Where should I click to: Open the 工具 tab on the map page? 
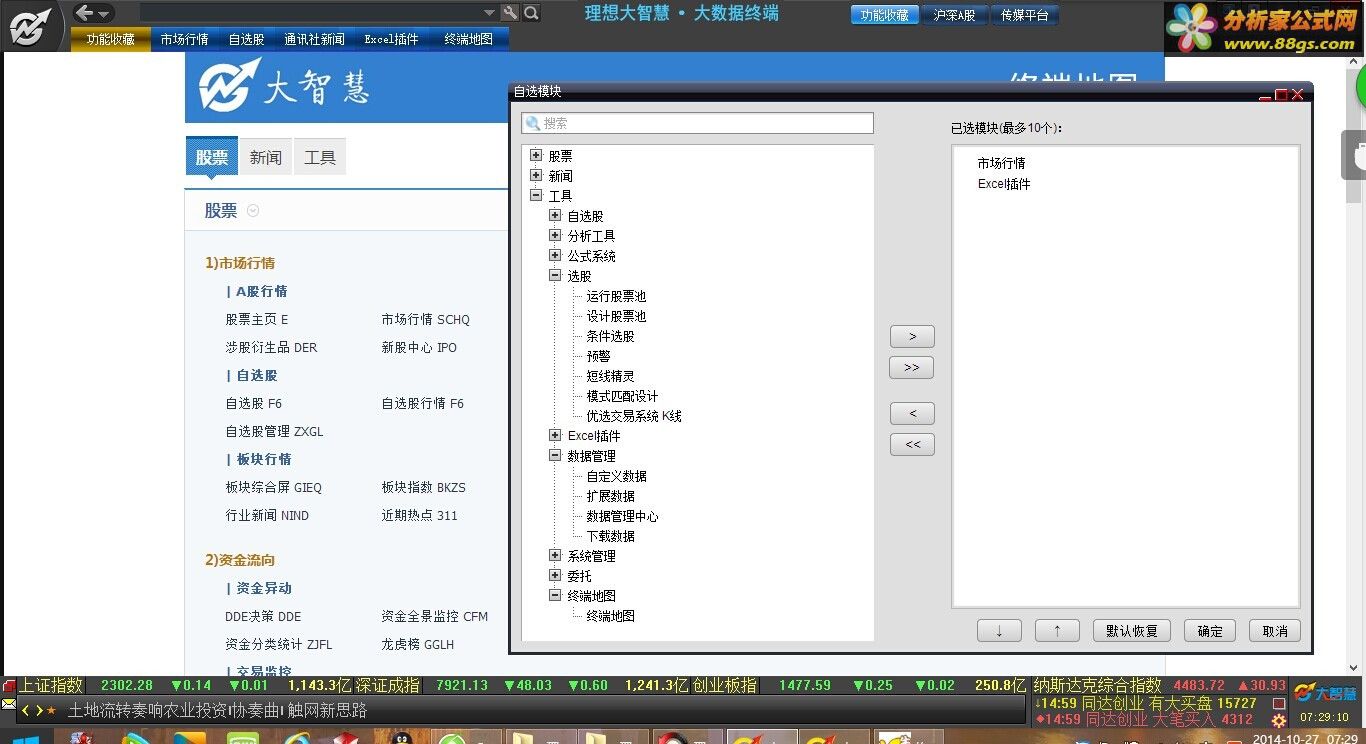tap(320, 157)
